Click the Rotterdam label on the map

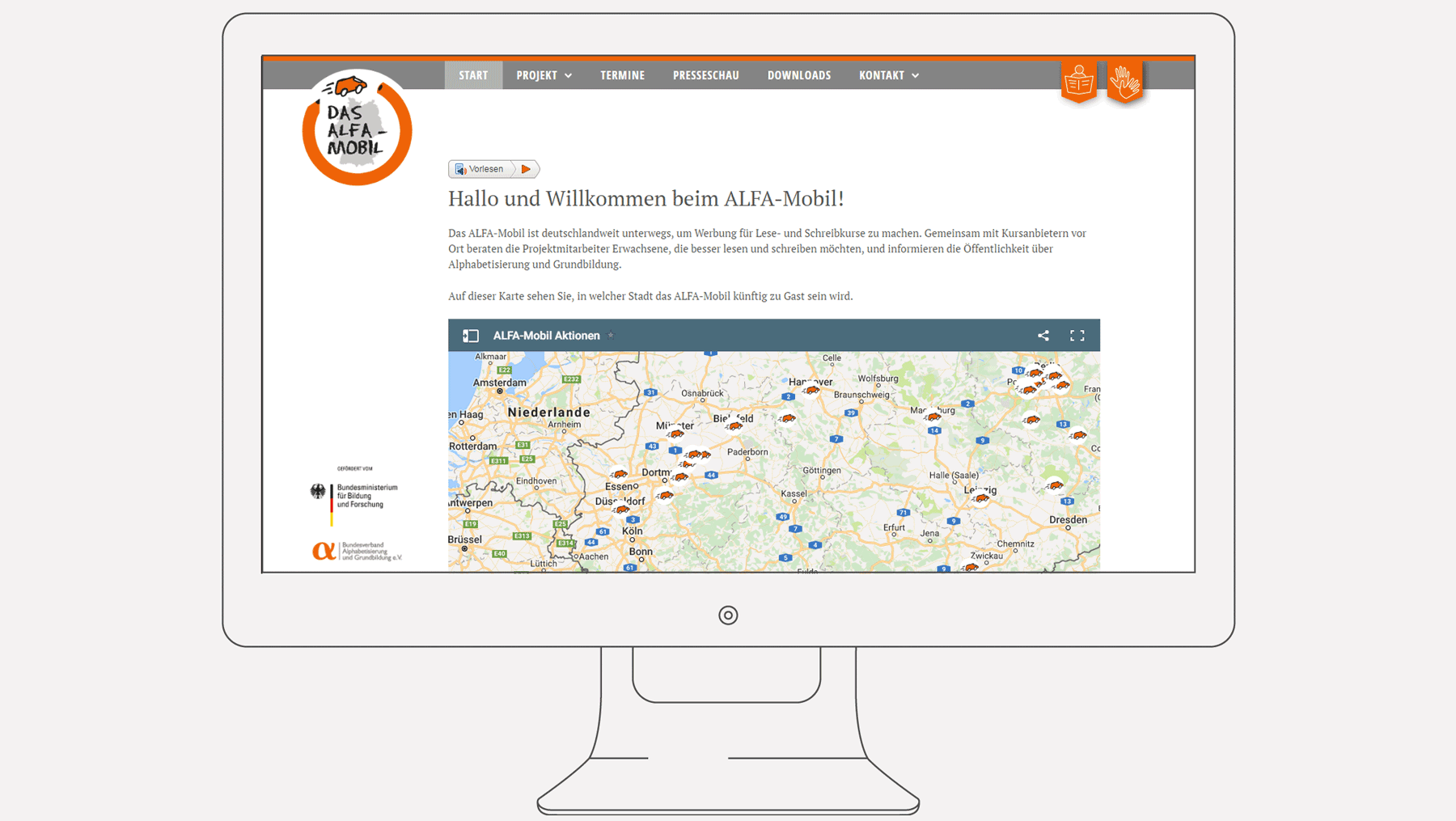click(x=473, y=446)
